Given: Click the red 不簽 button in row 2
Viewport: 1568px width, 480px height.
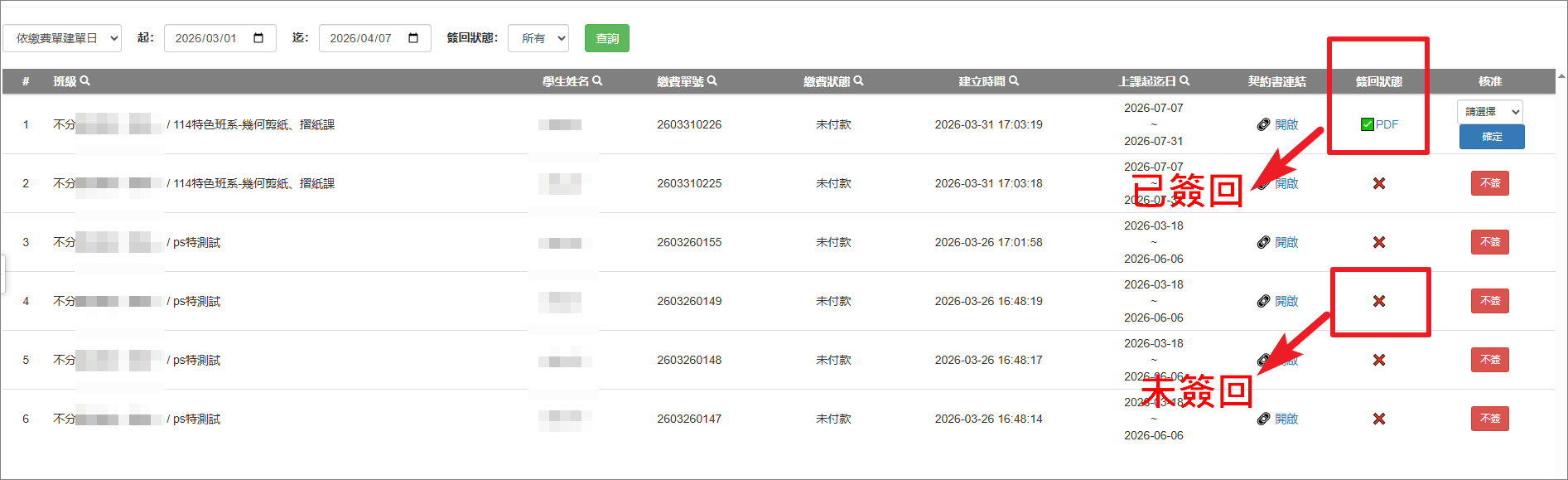Looking at the screenshot, I should 1489,183.
